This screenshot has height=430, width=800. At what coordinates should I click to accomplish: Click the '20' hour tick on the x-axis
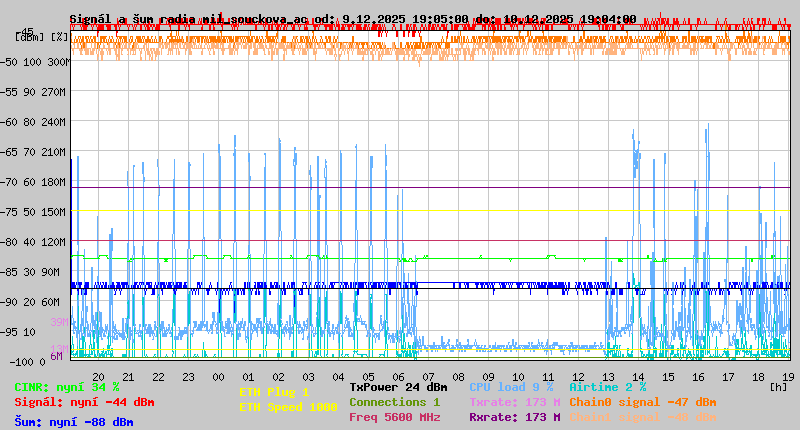98,377
